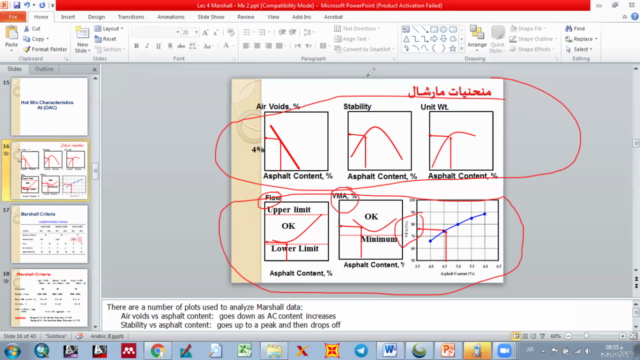This screenshot has width=640, height=360.
Task: Click the Arrange button
Action: [477, 39]
